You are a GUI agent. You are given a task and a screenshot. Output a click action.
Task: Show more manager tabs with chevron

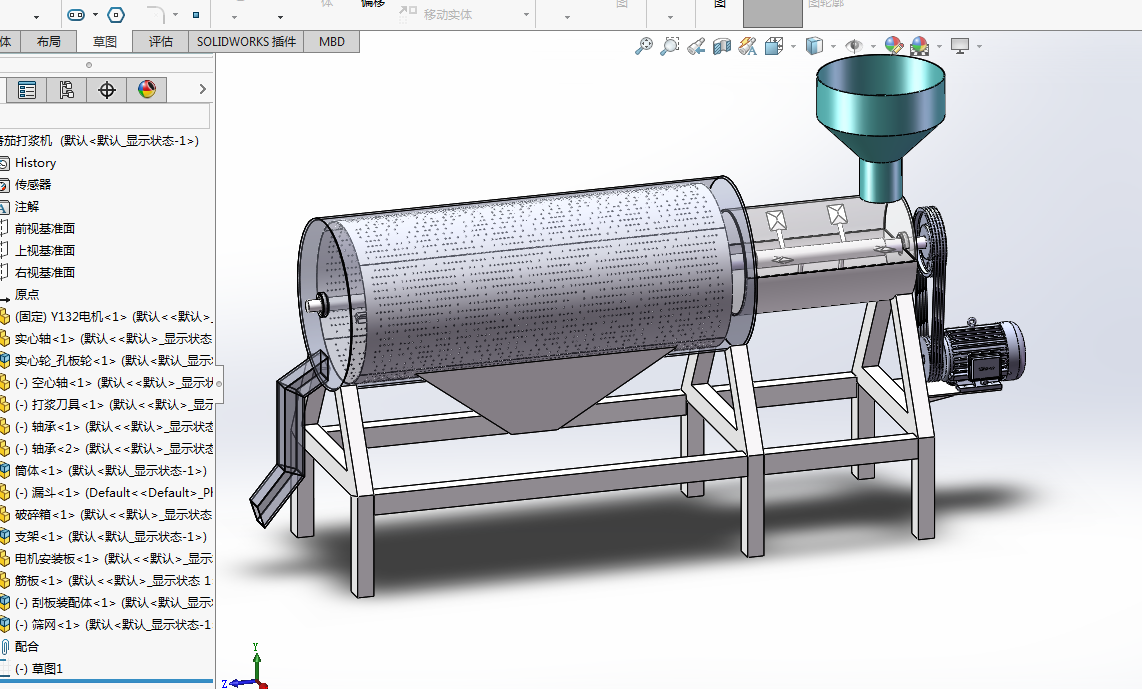[x=202, y=90]
